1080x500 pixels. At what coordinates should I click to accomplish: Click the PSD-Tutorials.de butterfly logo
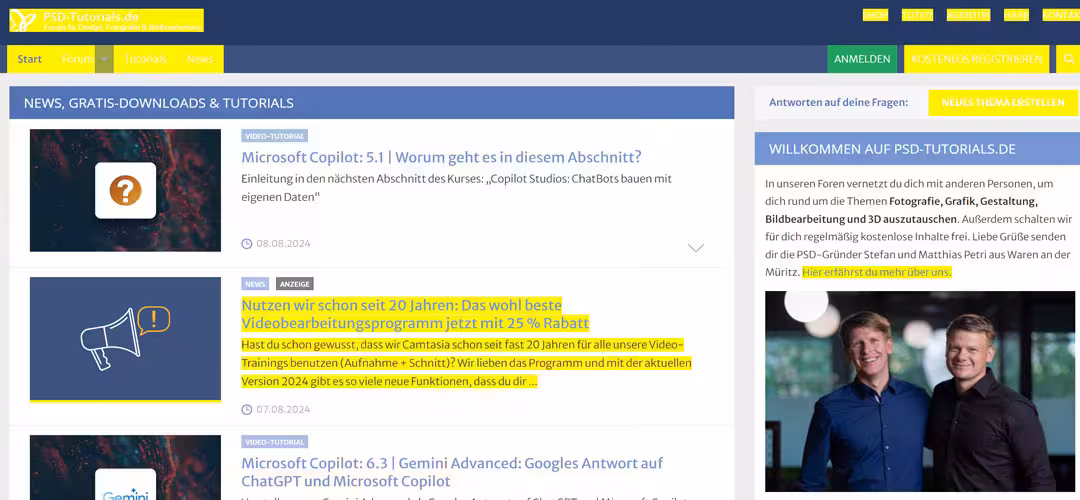23,21
